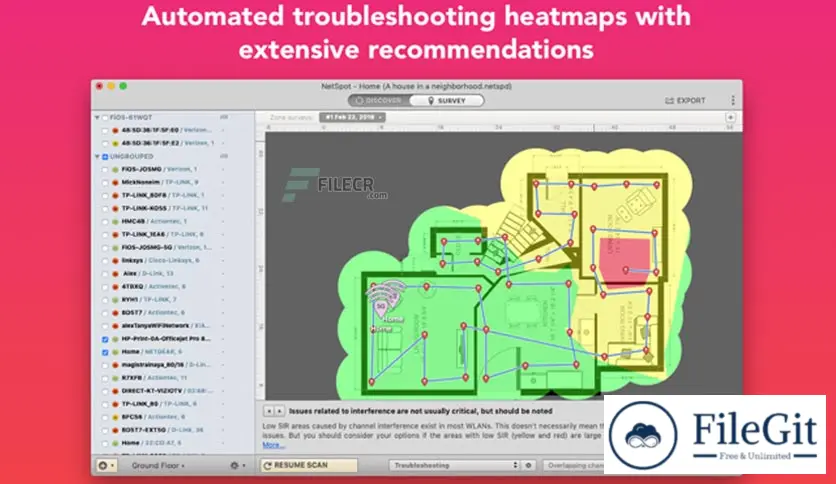Check the DIRECT-KT-VIZIOTV network checkbox
This screenshot has height=484, width=836.
click(105, 391)
